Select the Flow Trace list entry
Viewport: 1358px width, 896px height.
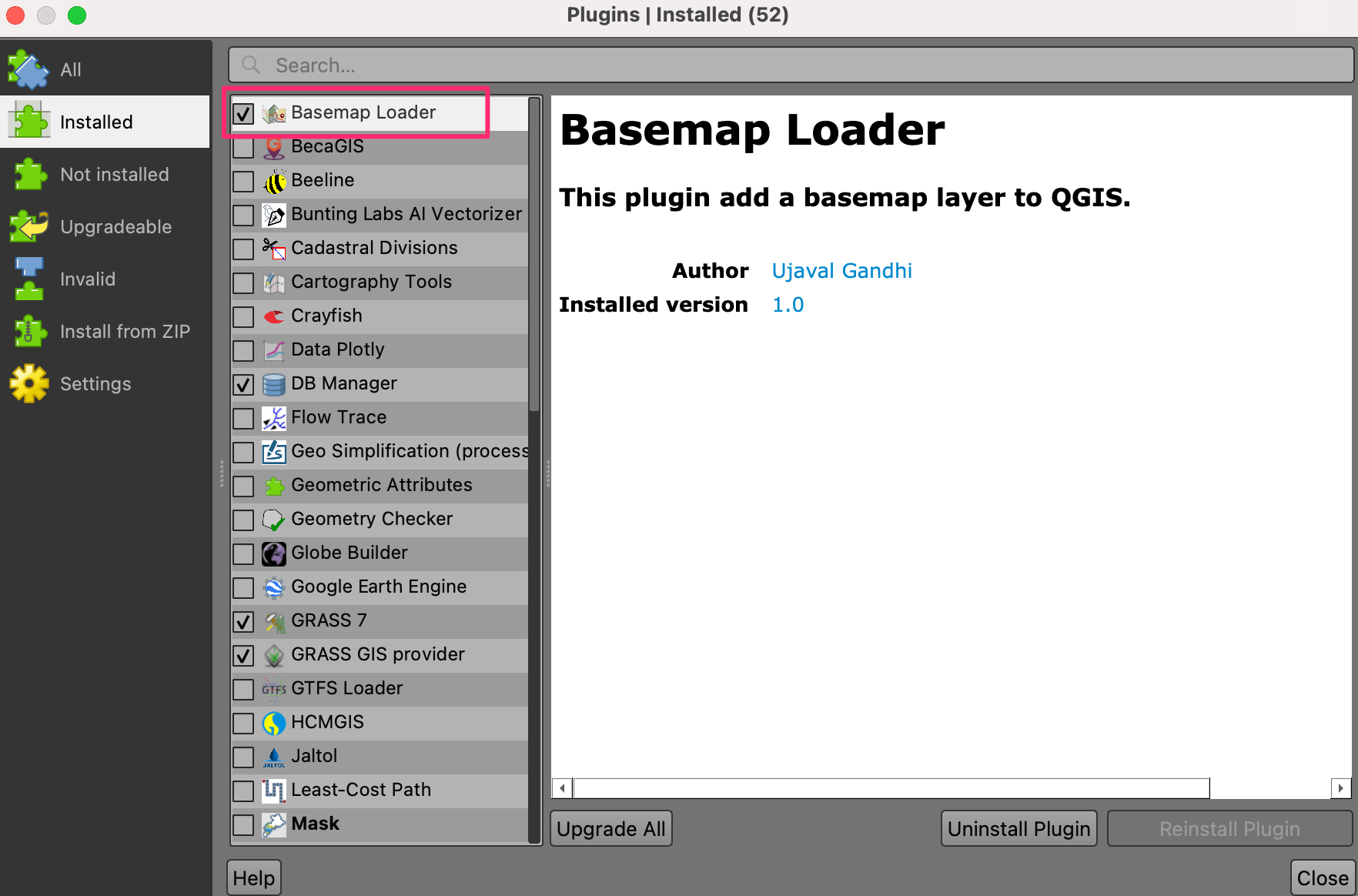tap(380, 417)
